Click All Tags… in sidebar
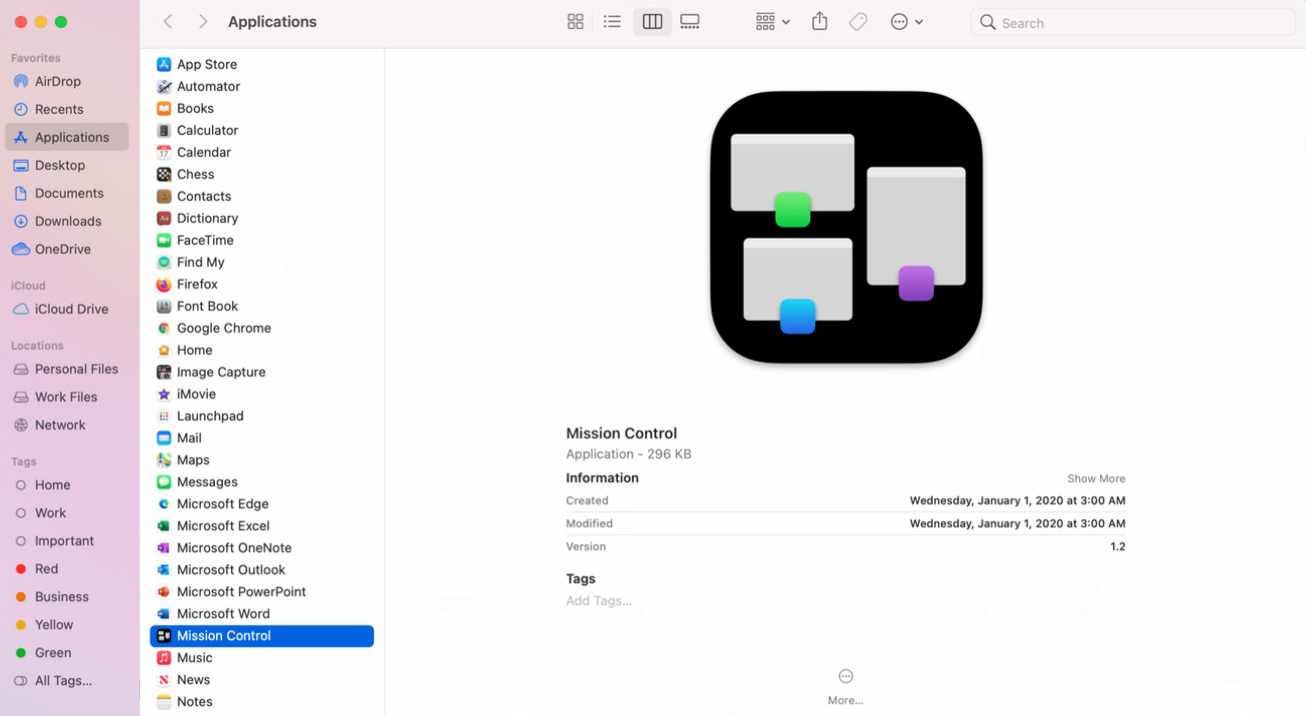 (x=63, y=681)
